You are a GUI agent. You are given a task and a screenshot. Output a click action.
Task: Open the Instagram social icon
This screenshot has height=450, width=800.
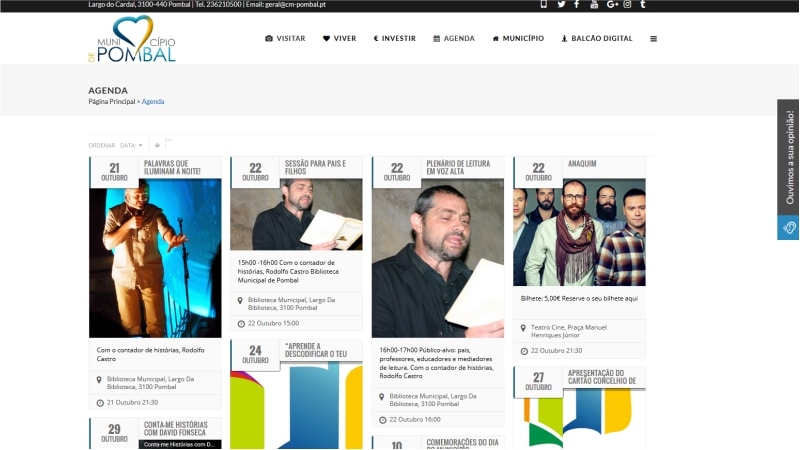click(627, 4)
